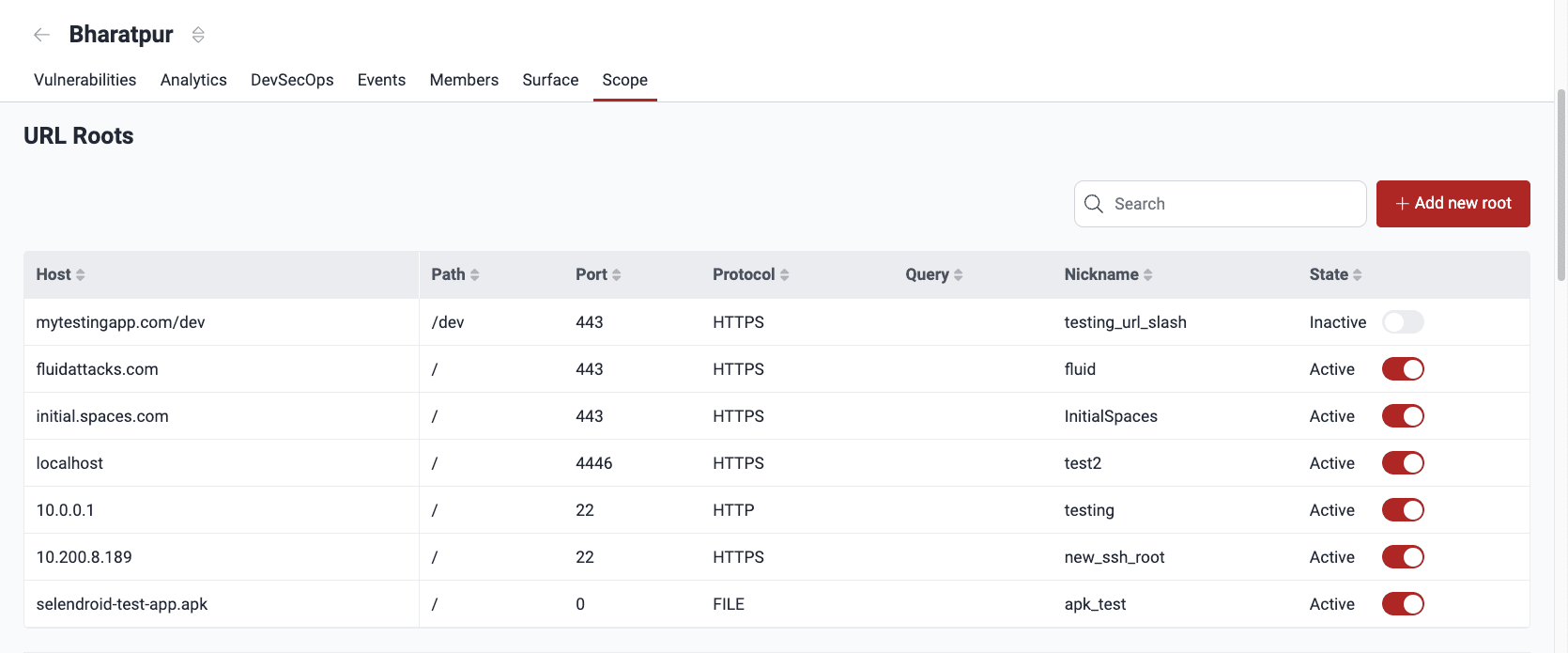The height and width of the screenshot is (653, 1568).
Task: Click the Add new root button
Action: pos(1453,204)
